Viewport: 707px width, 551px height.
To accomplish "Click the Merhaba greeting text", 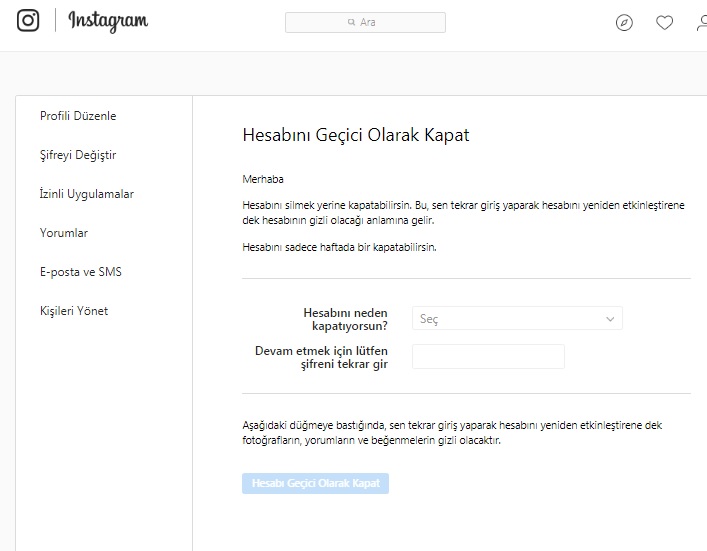I will 263,179.
